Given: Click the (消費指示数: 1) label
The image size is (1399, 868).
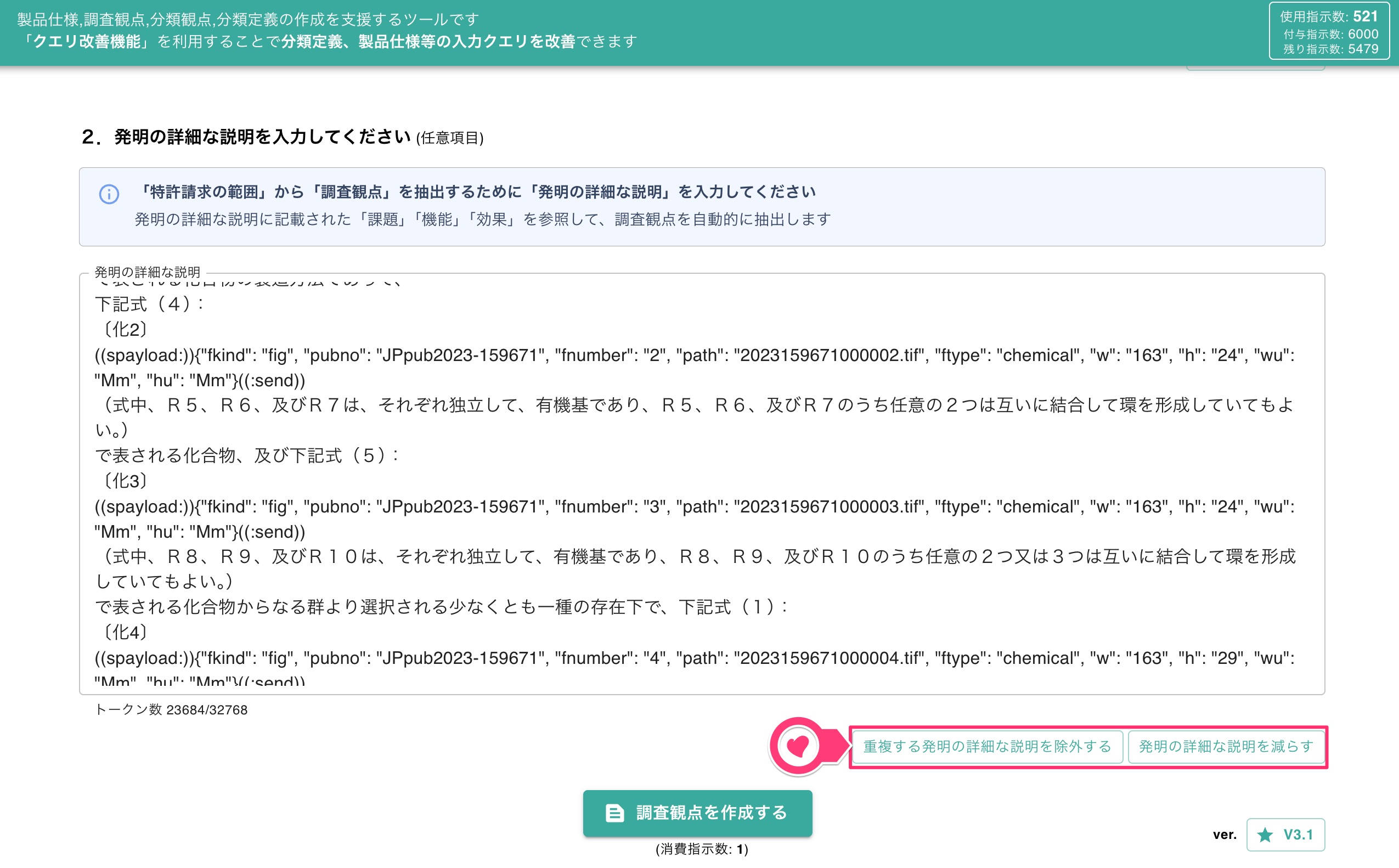Looking at the screenshot, I should coord(702,849).
